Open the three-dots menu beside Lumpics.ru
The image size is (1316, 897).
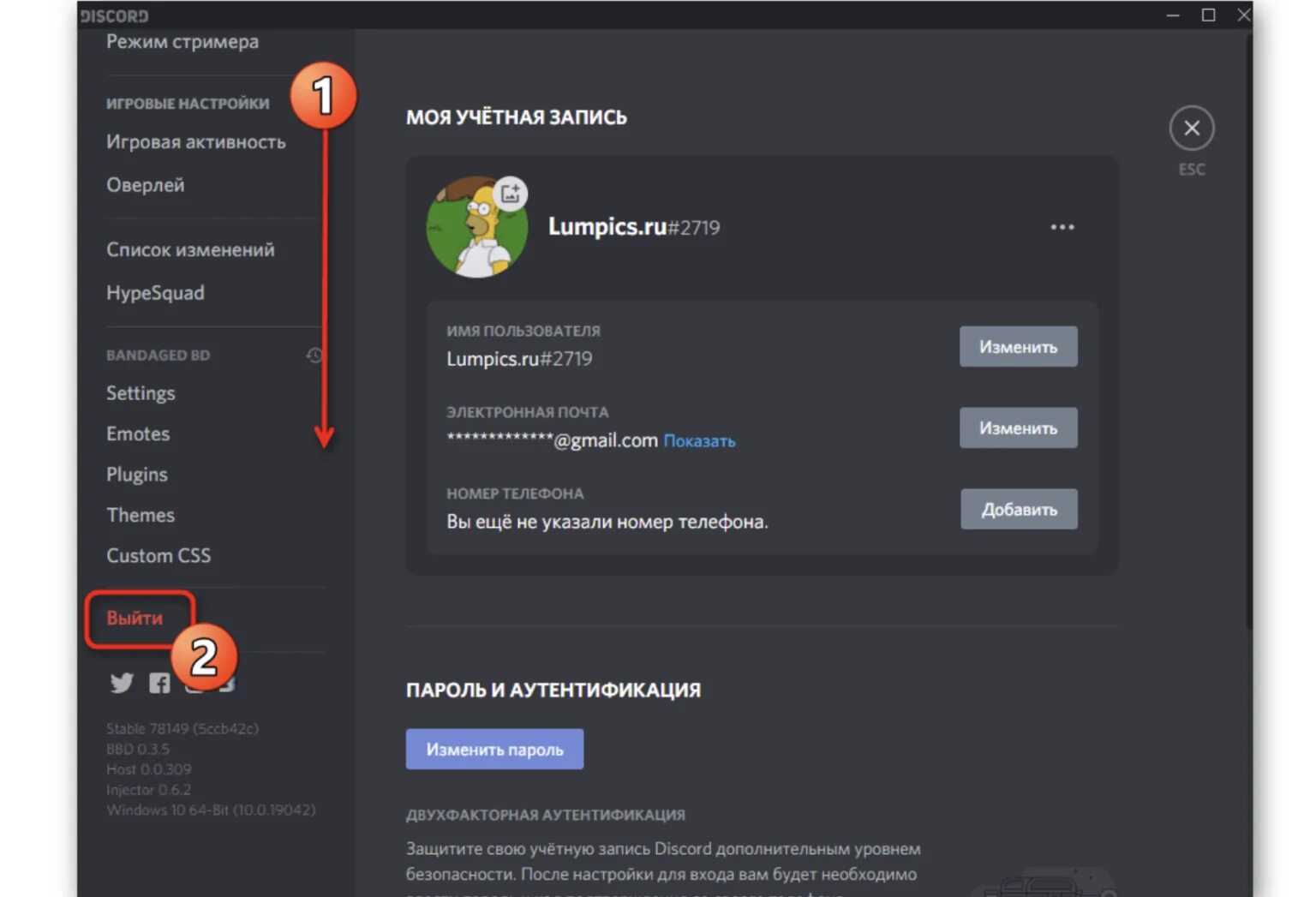click(1062, 227)
